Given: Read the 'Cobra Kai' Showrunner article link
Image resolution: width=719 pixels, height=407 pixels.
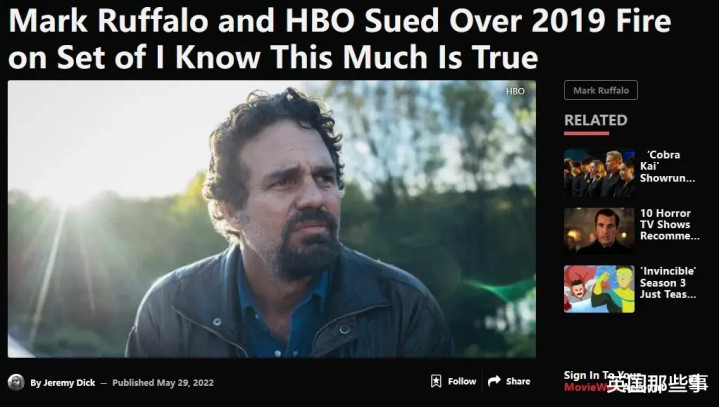Looking at the screenshot, I should tap(667, 166).
